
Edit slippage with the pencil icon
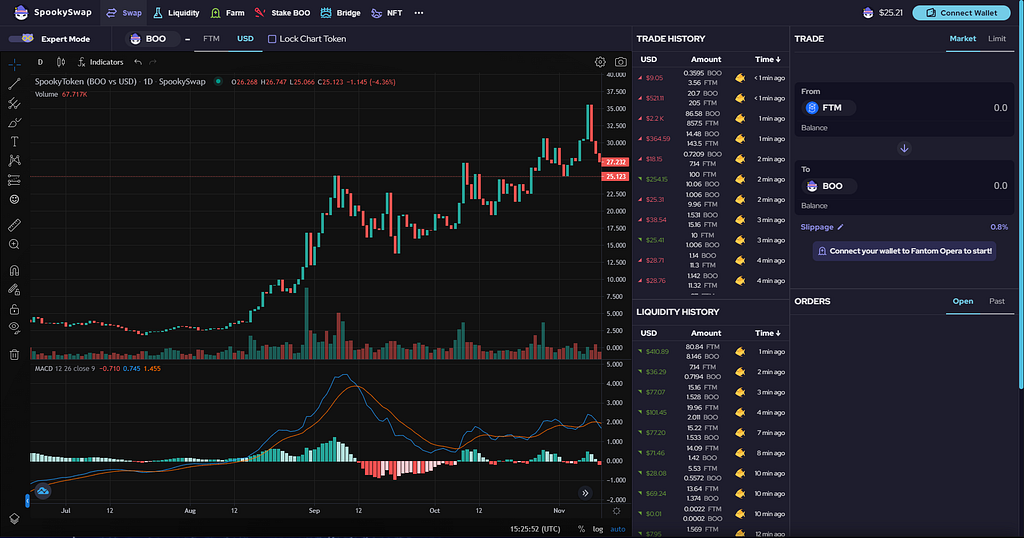point(840,227)
